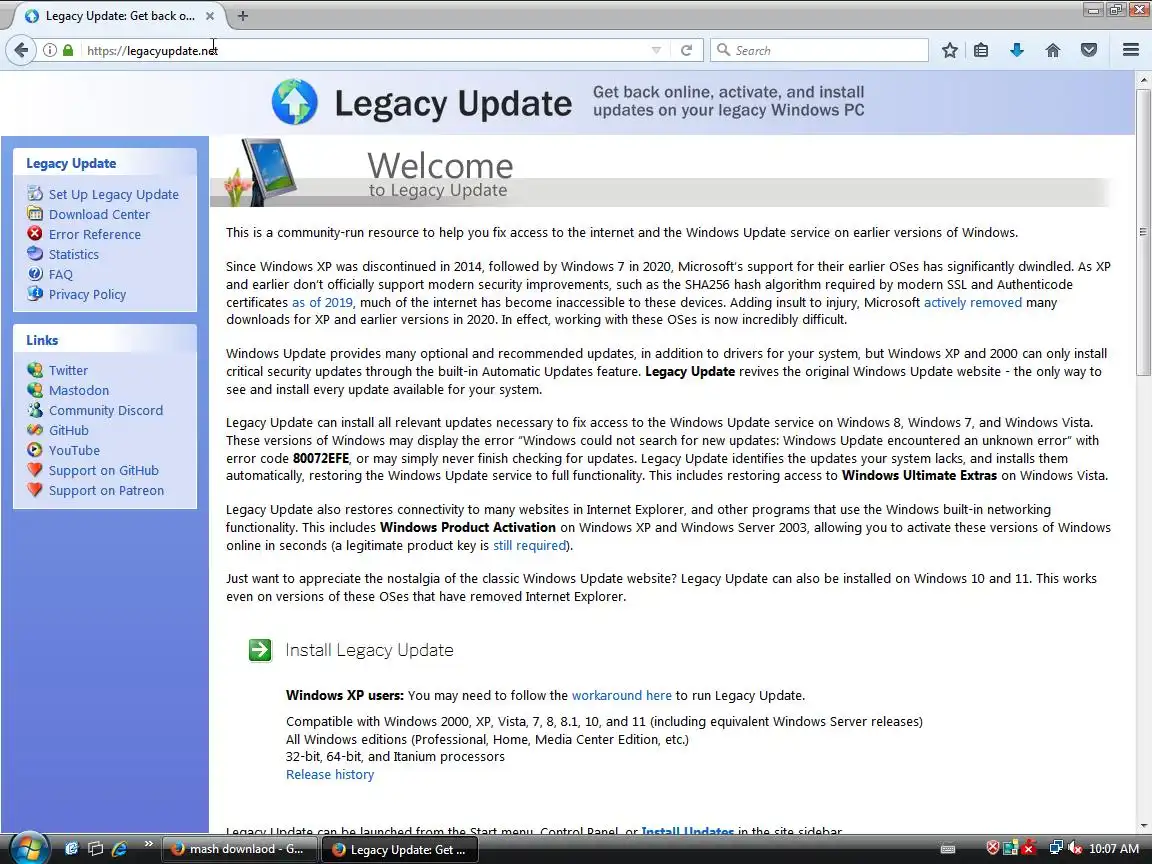Click the green padlock security icon

tap(68, 50)
